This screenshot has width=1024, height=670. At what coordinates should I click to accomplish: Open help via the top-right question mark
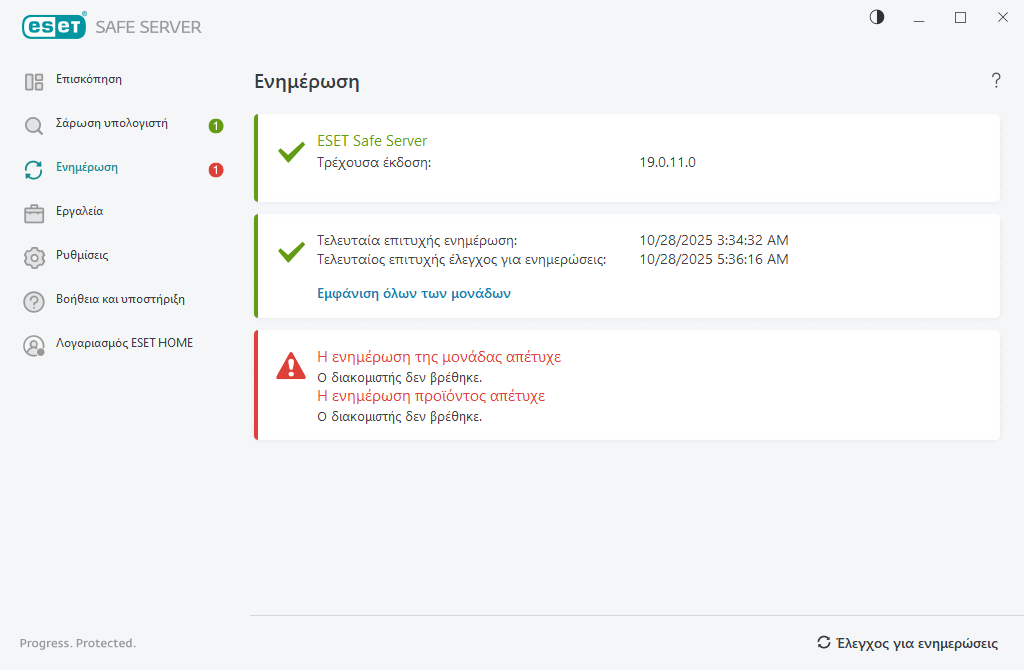(x=996, y=81)
